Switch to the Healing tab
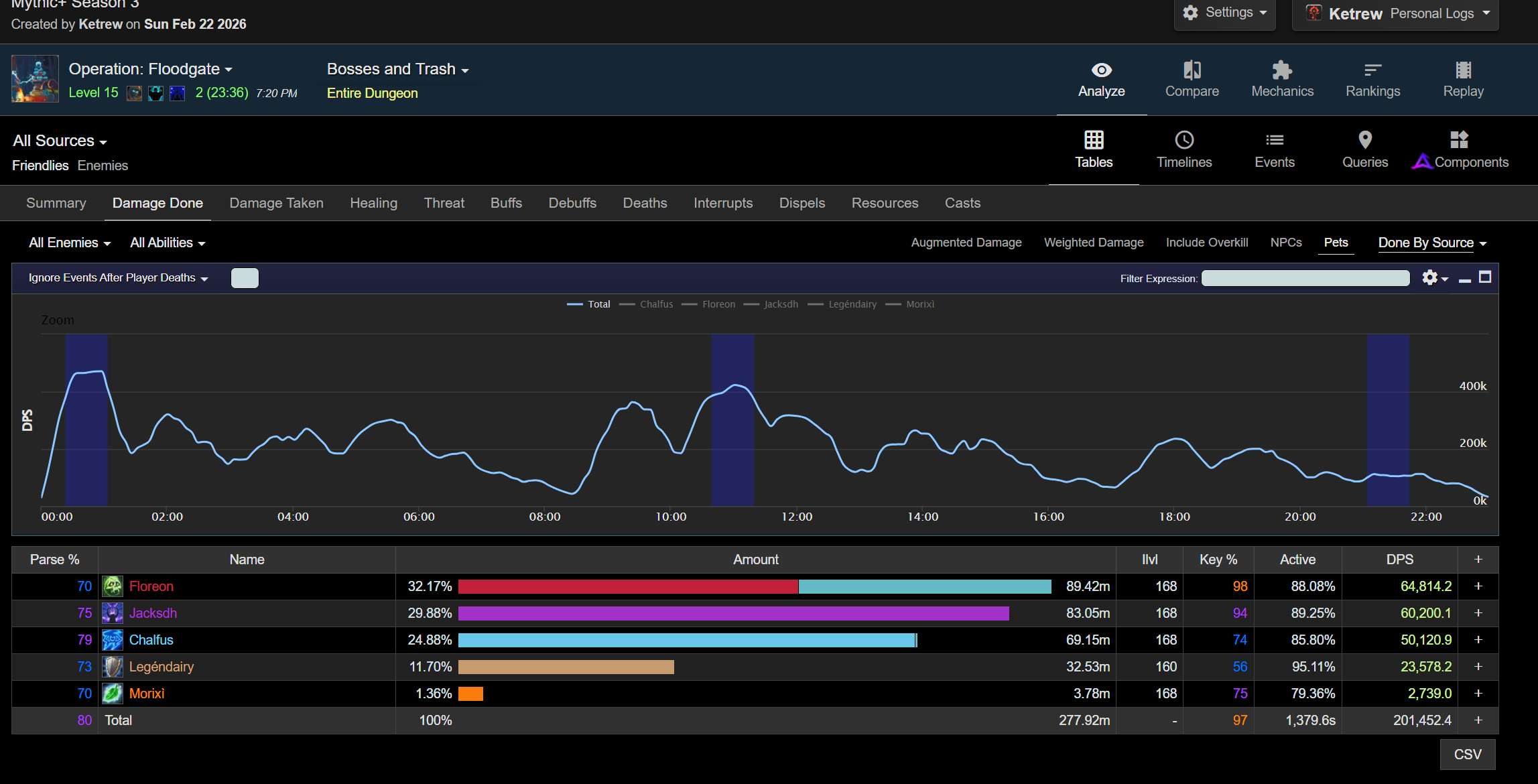Image resolution: width=1538 pixels, height=784 pixels. (x=373, y=203)
